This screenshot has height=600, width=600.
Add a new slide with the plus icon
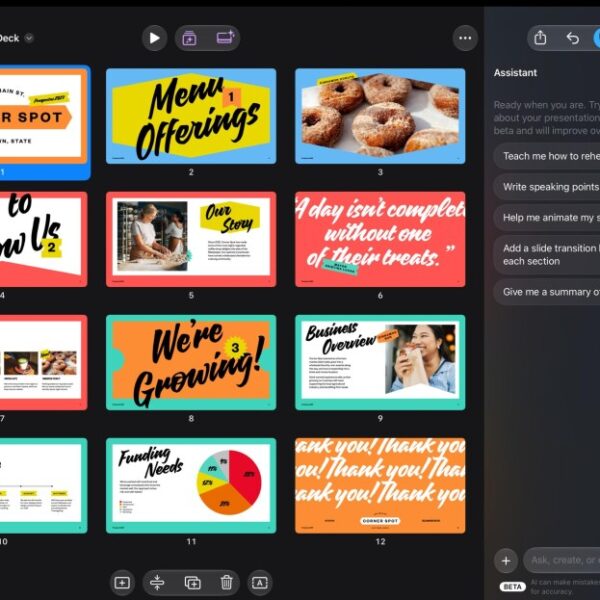point(122,583)
